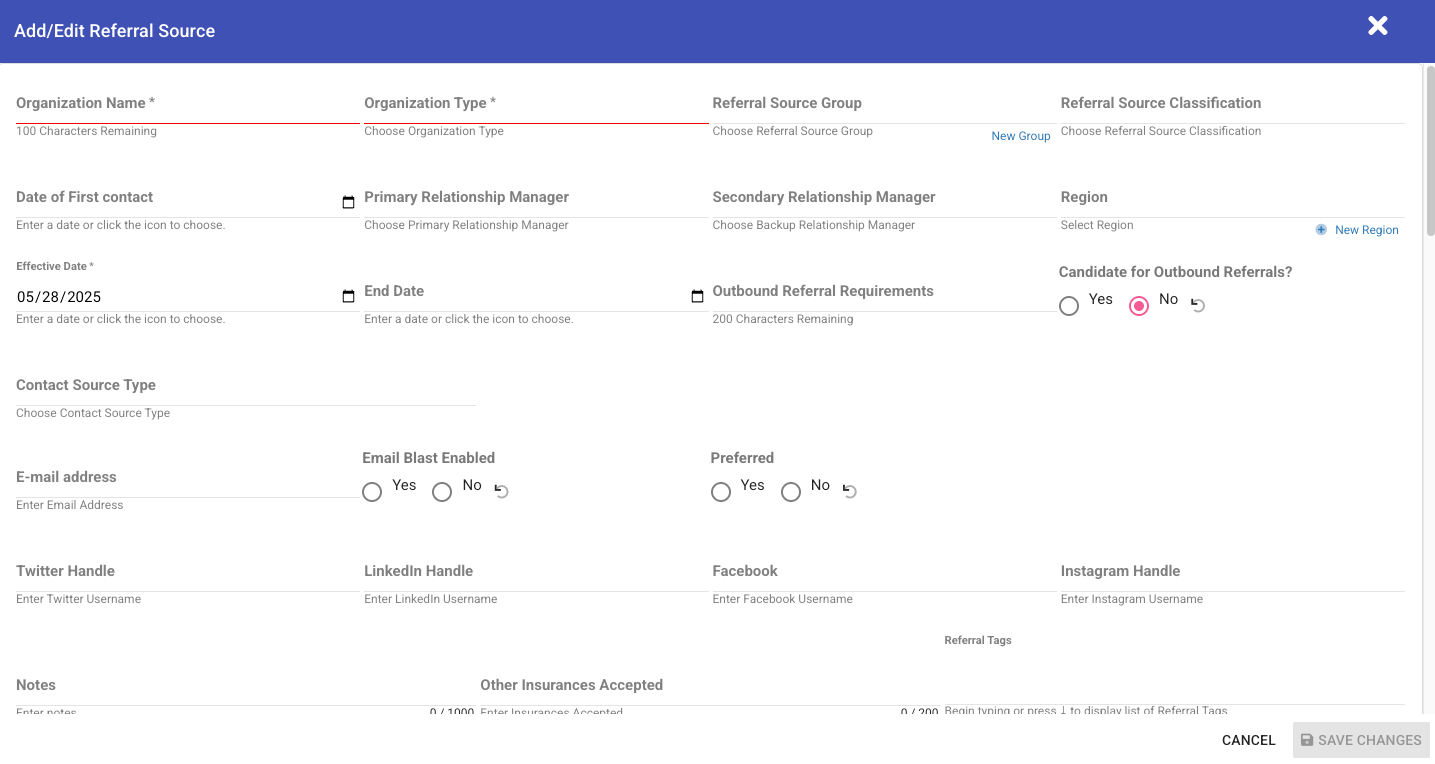This screenshot has width=1435, height=764.
Task: Open the End Date calendar picker
Action: 697,297
